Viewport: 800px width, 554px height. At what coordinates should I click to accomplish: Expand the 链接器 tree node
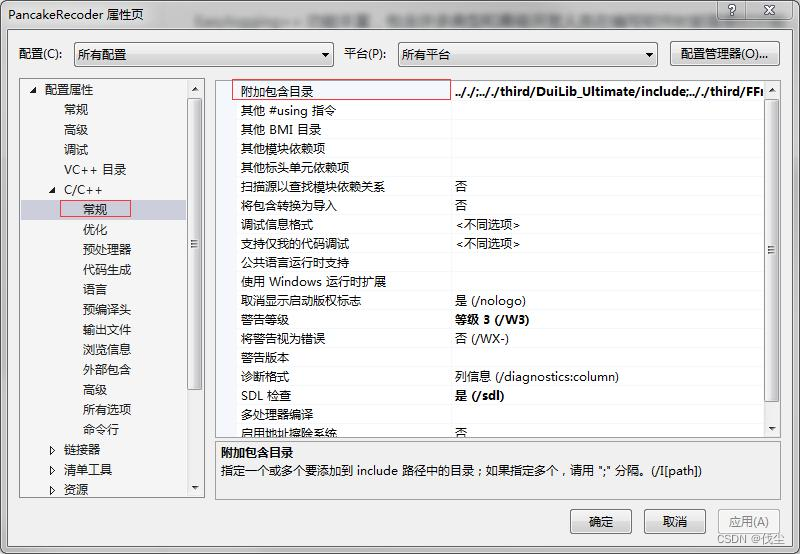coord(52,450)
